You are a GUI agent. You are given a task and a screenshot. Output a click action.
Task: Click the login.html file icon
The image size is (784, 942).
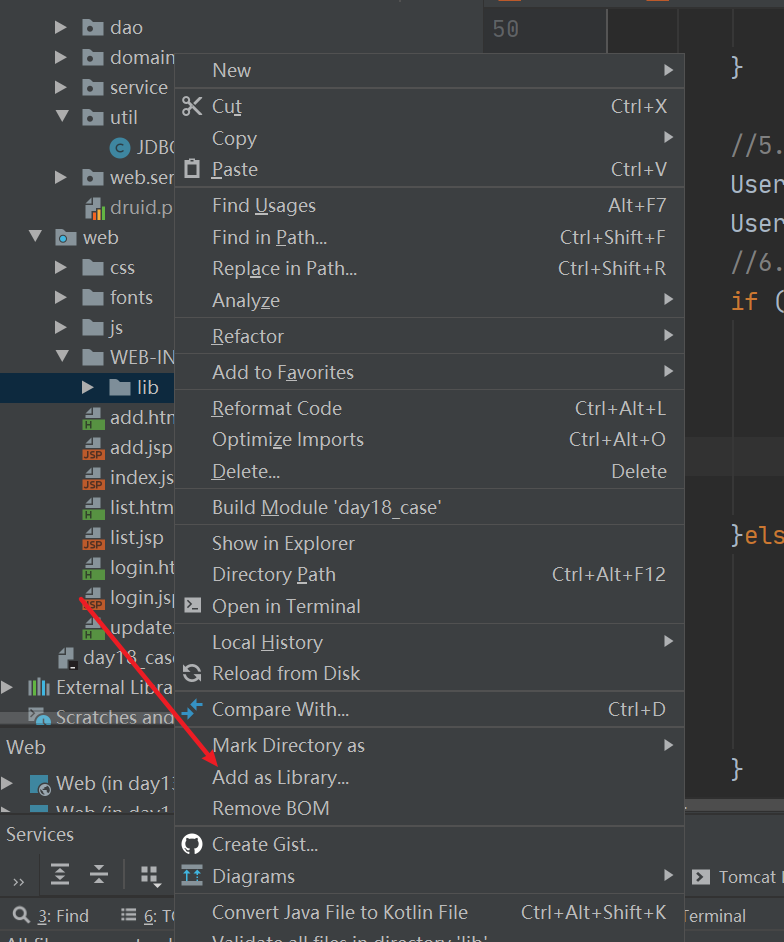[93, 568]
